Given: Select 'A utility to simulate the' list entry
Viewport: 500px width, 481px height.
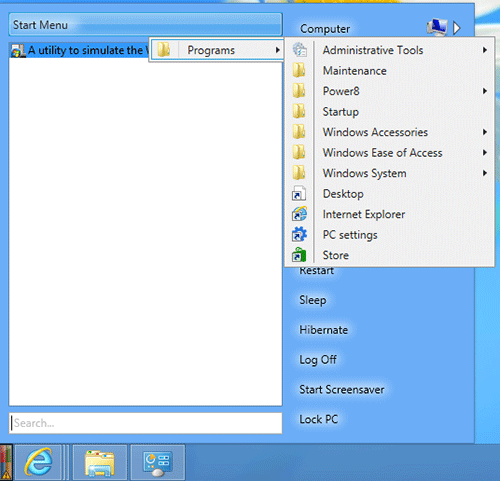Looking at the screenshot, I should [79, 51].
